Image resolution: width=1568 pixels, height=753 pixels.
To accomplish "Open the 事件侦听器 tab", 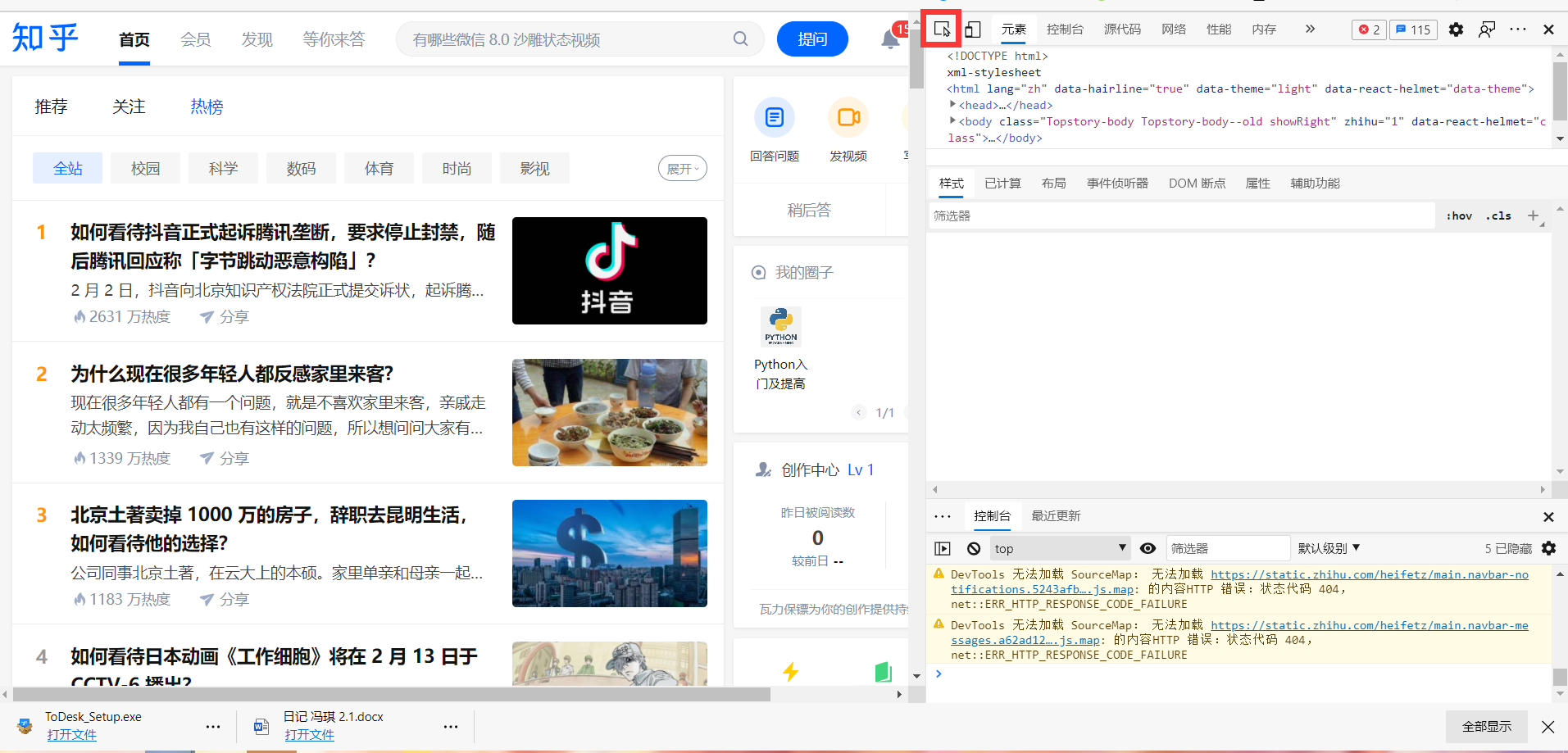I will pyautogui.click(x=1117, y=184).
